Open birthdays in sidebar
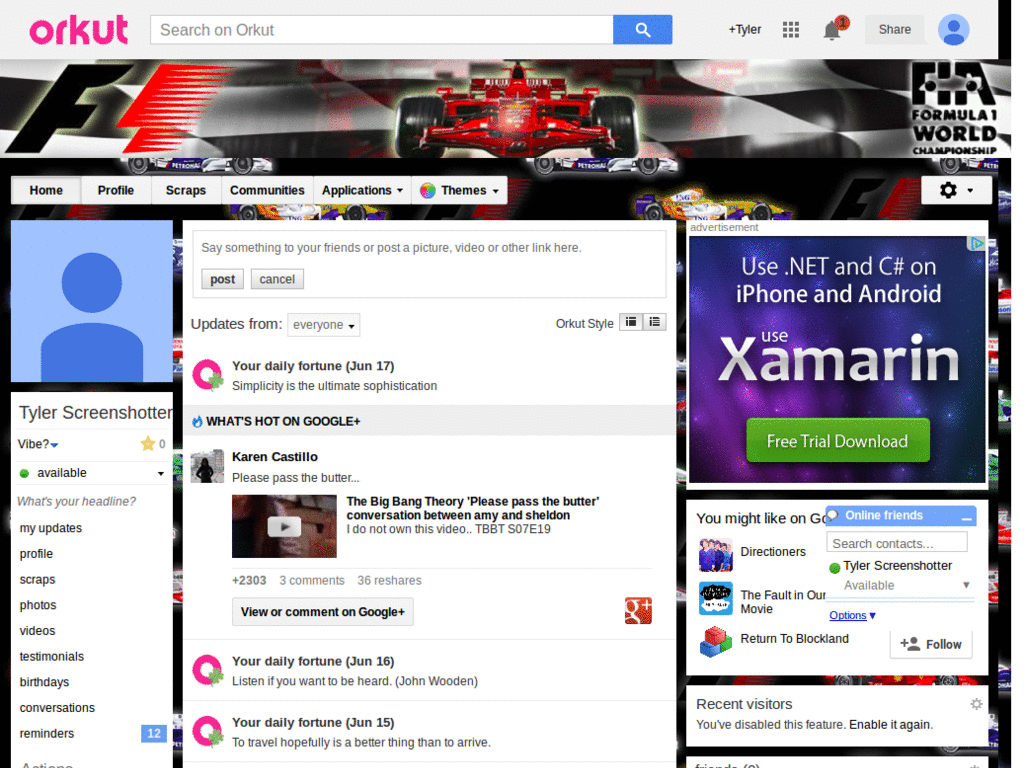Viewport: 1024px width, 768px height. [x=44, y=682]
